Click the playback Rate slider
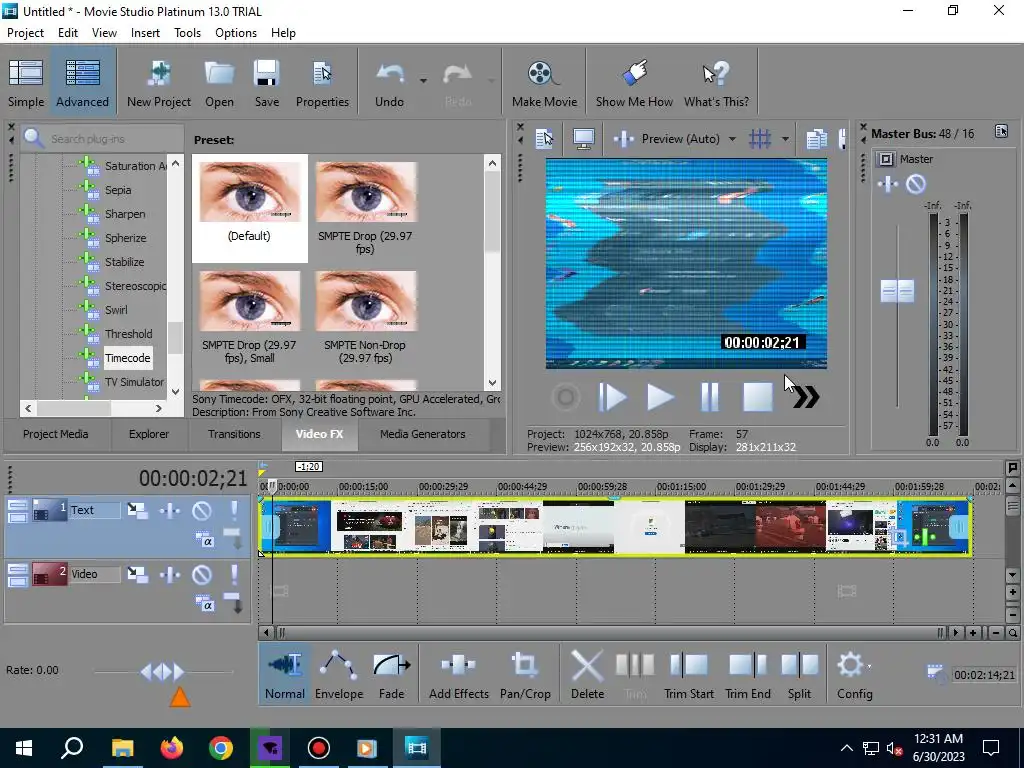Image resolution: width=1024 pixels, height=768 pixels. pos(163,671)
